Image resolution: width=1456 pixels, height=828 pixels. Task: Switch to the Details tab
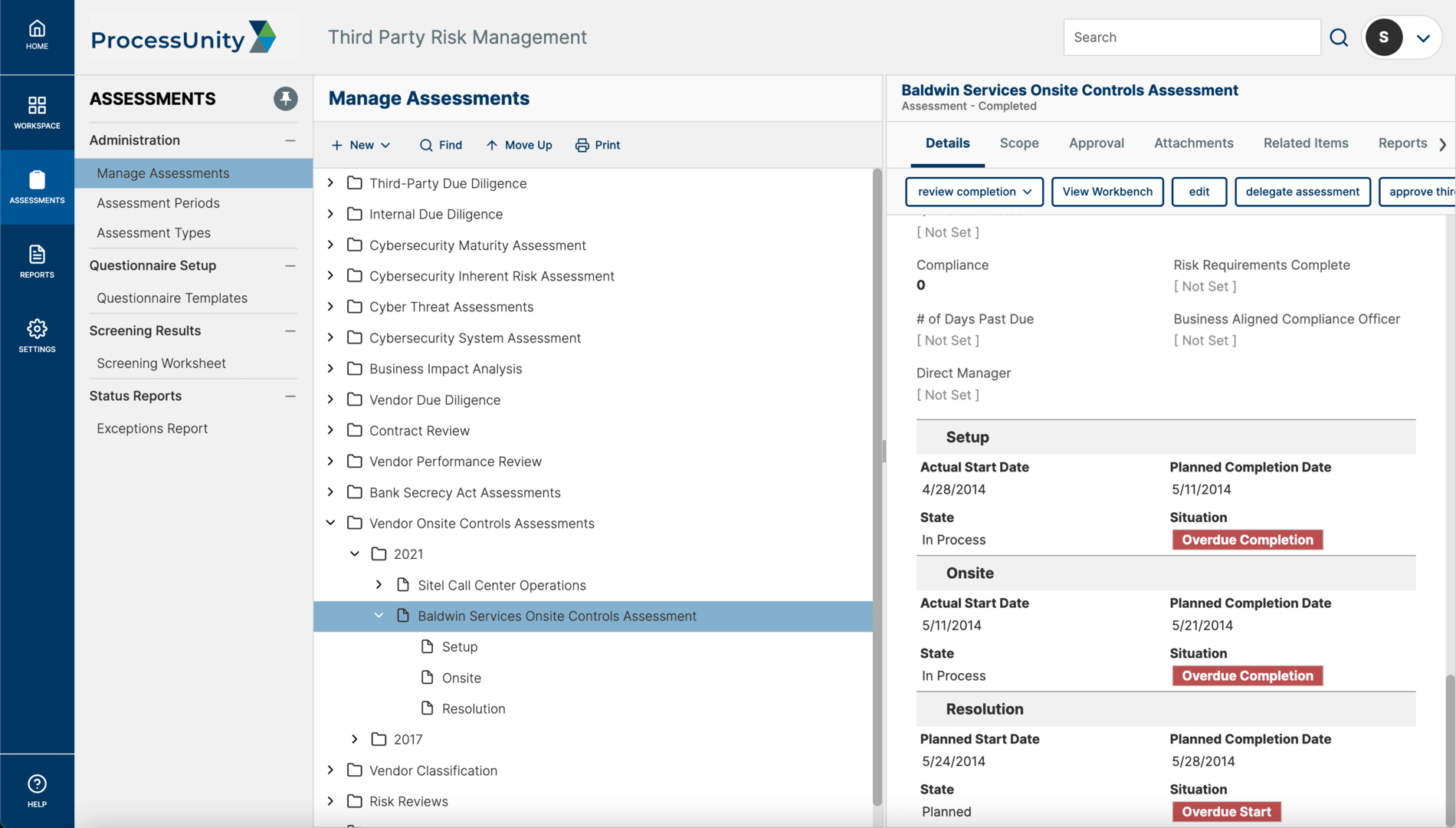pos(947,143)
